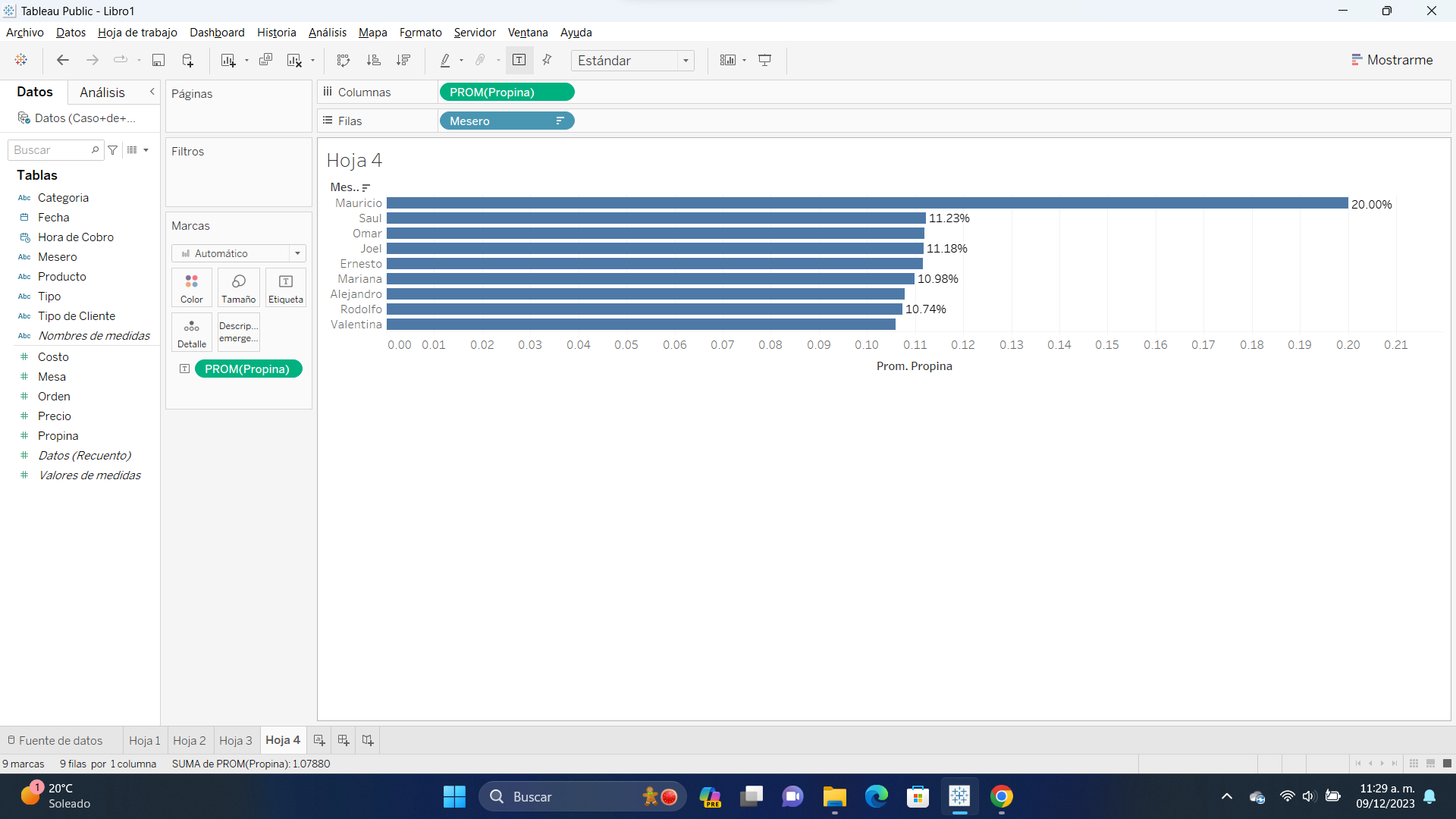Screen dimensions: 1456x819
Task: Open the Análisis menu in menu bar
Action: pyautogui.click(x=327, y=33)
